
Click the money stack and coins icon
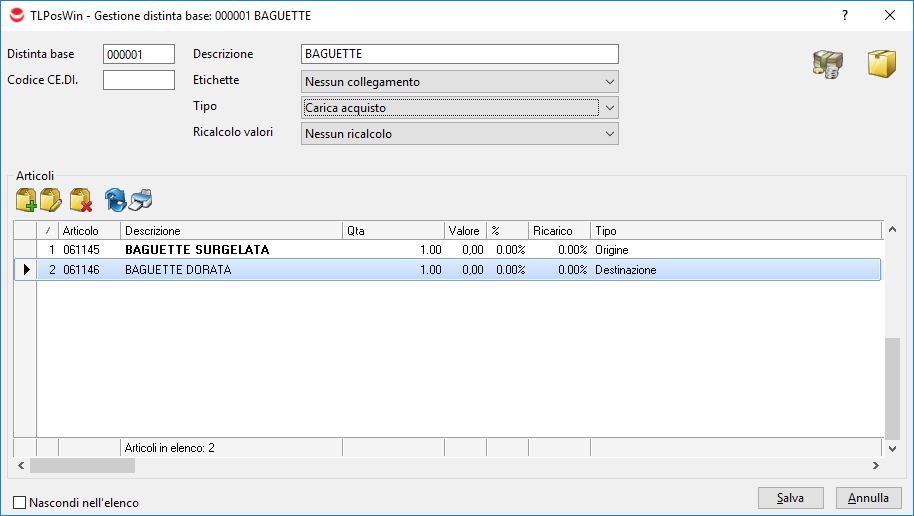(x=827, y=65)
